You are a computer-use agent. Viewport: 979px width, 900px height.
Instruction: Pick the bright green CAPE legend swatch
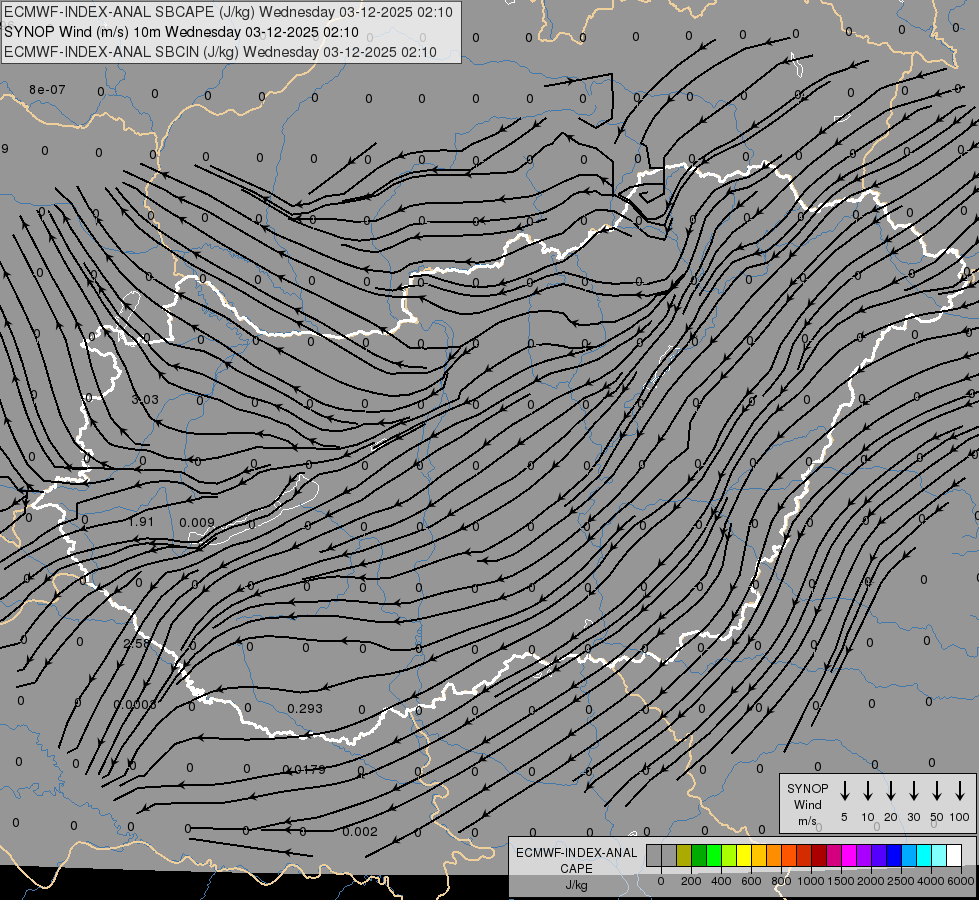[x=714, y=855]
